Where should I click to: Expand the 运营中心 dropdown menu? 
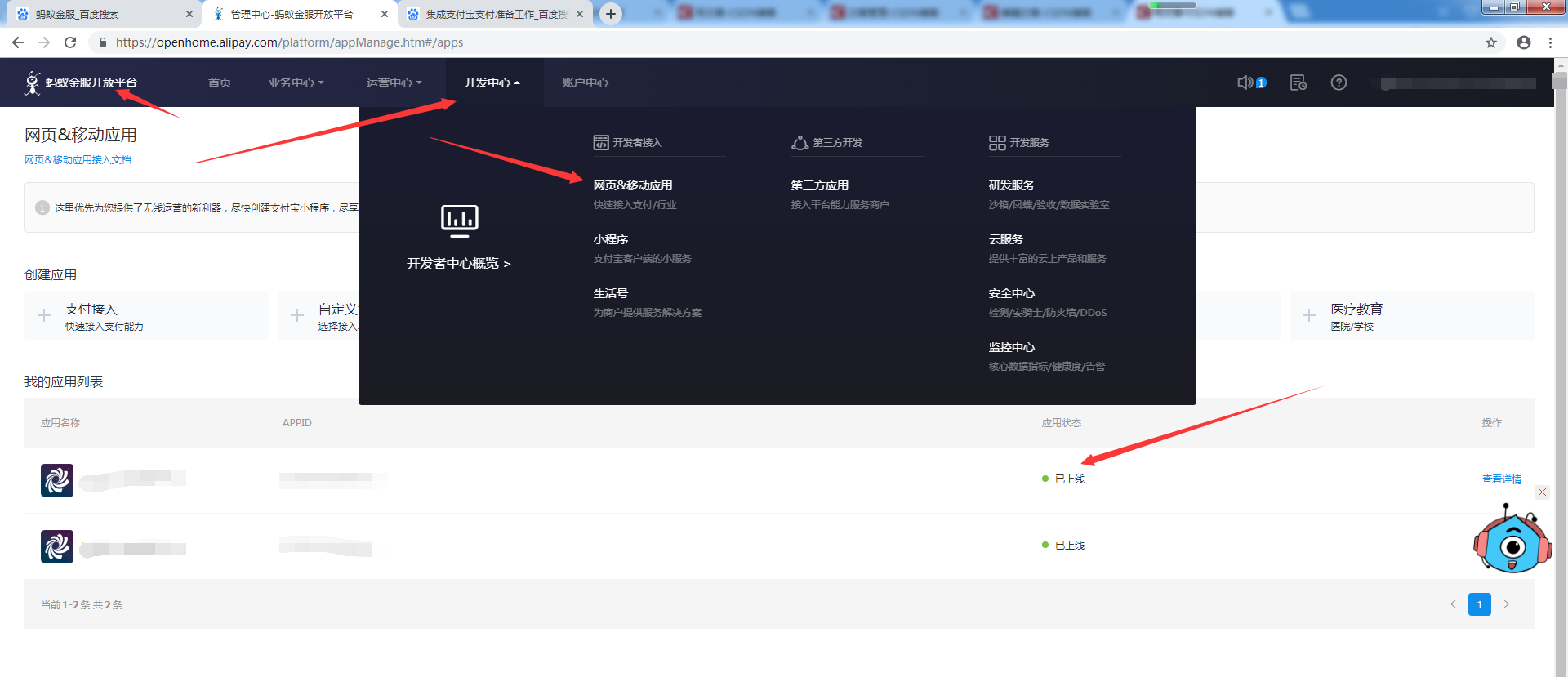coord(394,82)
